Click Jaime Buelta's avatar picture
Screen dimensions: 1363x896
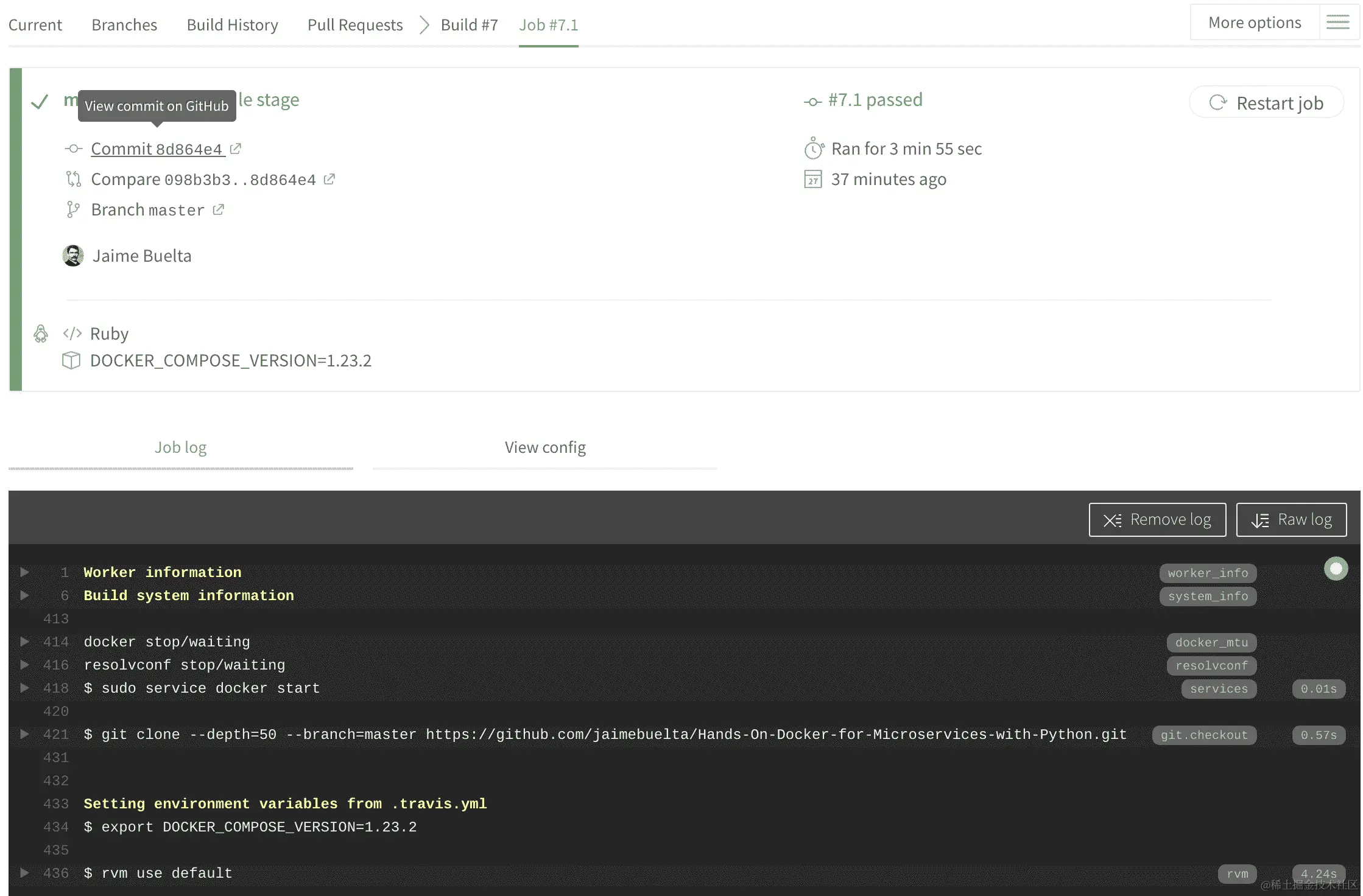(x=73, y=256)
